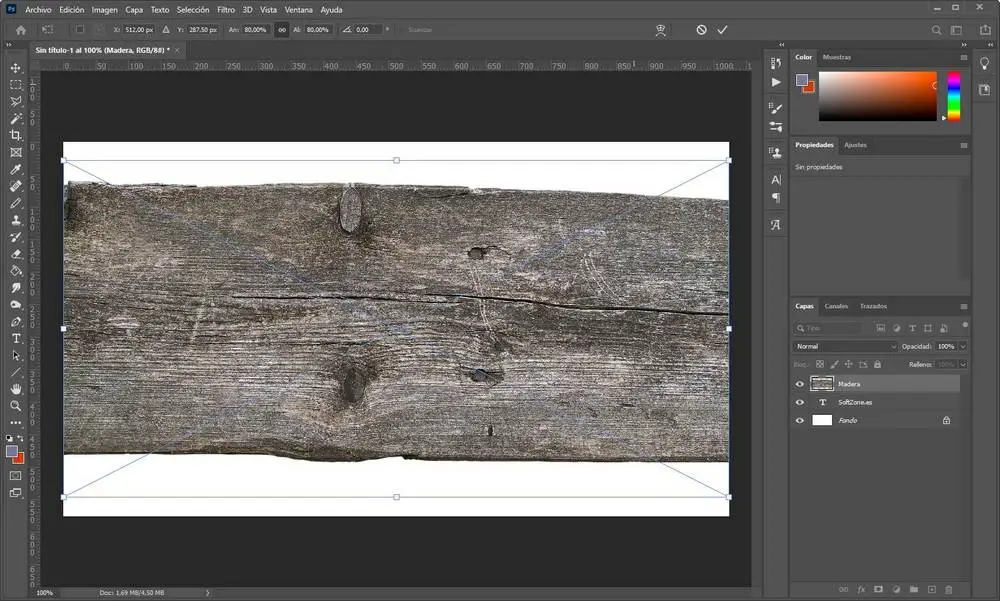Viewport: 1000px width, 601px height.
Task: Open the Opacidad dropdown arrow
Action: pos(963,346)
